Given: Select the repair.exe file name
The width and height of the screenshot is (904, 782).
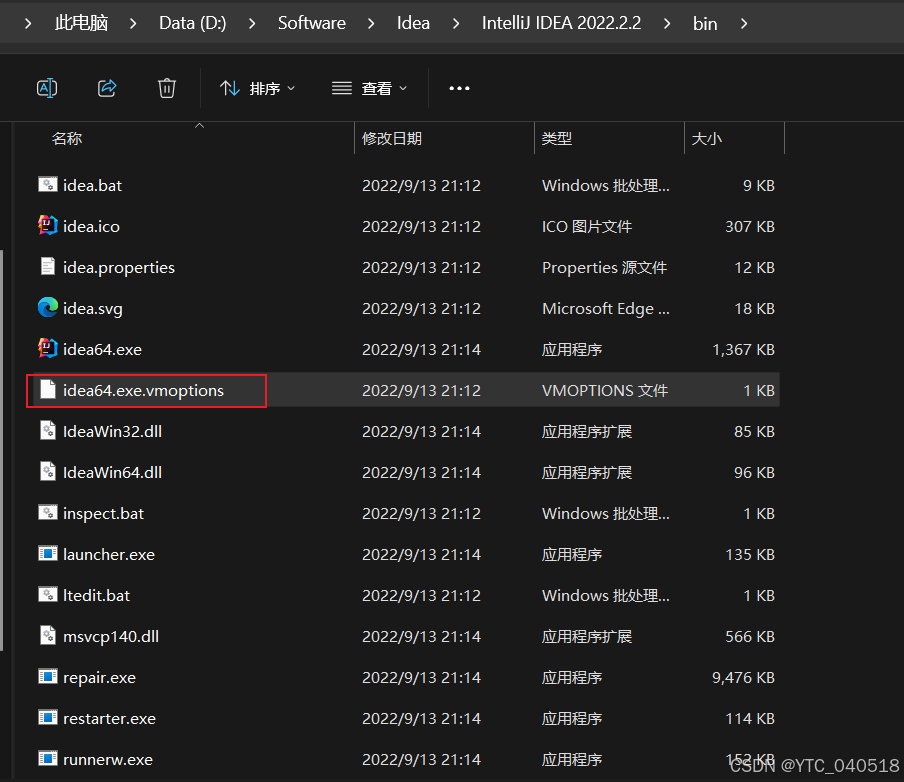Looking at the screenshot, I should pyautogui.click(x=99, y=677).
